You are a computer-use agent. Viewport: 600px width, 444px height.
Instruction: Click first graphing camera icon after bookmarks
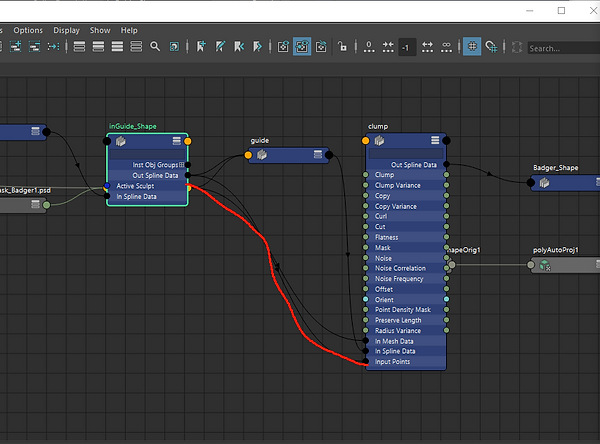pos(283,47)
